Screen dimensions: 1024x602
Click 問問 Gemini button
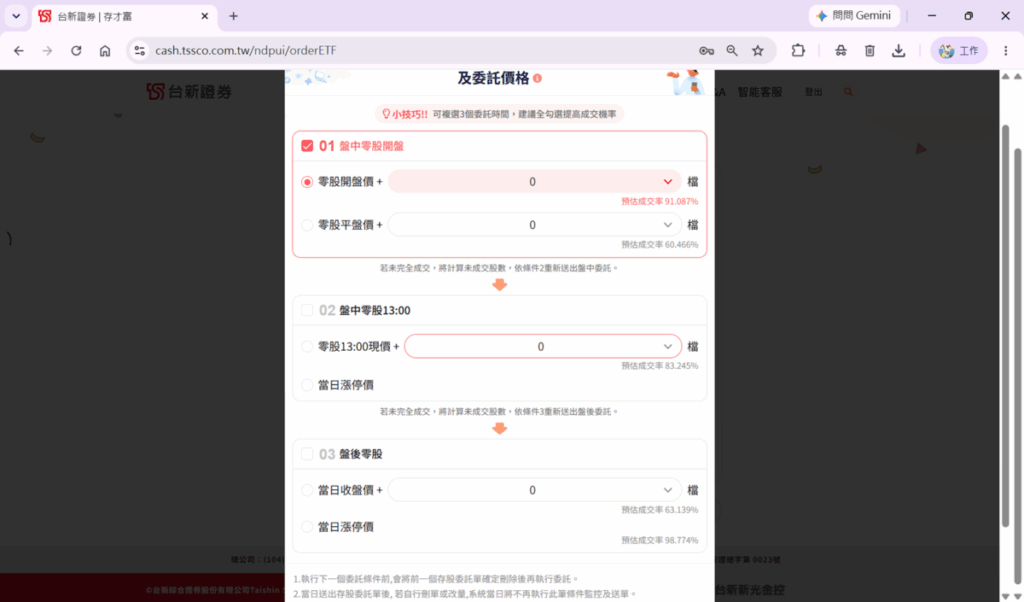pos(854,16)
